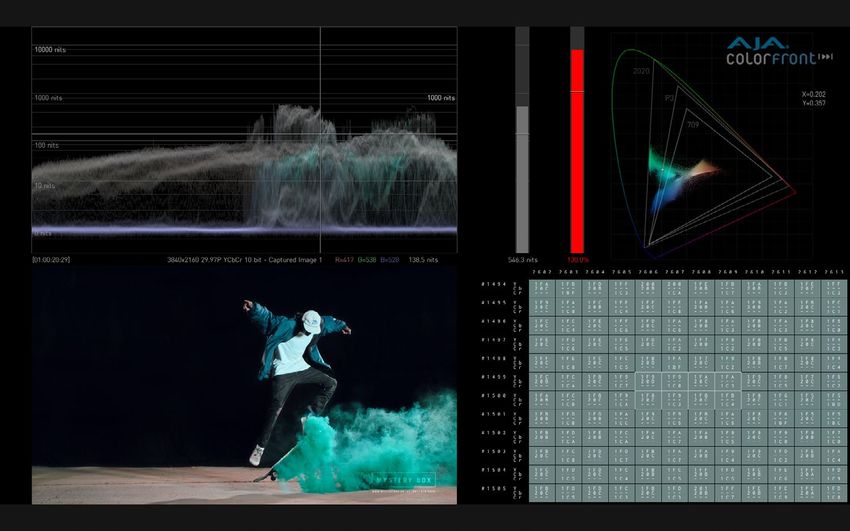Click the blue B=528 value
The width and height of the screenshot is (850, 531).
(x=389, y=260)
